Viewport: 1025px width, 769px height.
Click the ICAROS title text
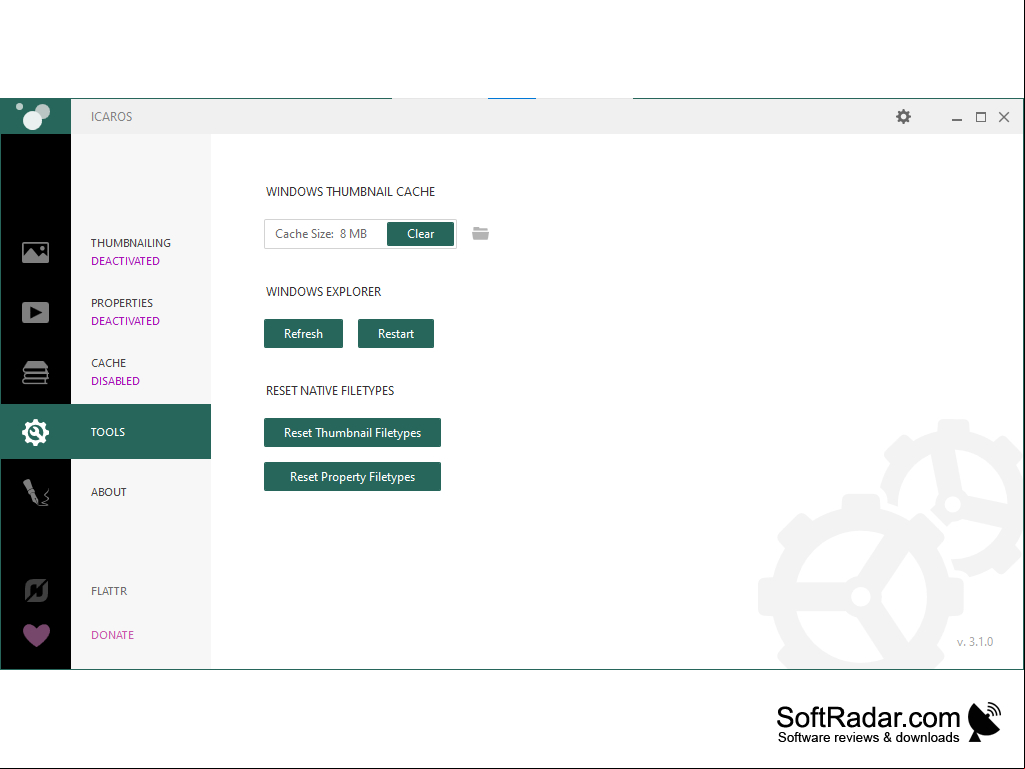(x=112, y=116)
